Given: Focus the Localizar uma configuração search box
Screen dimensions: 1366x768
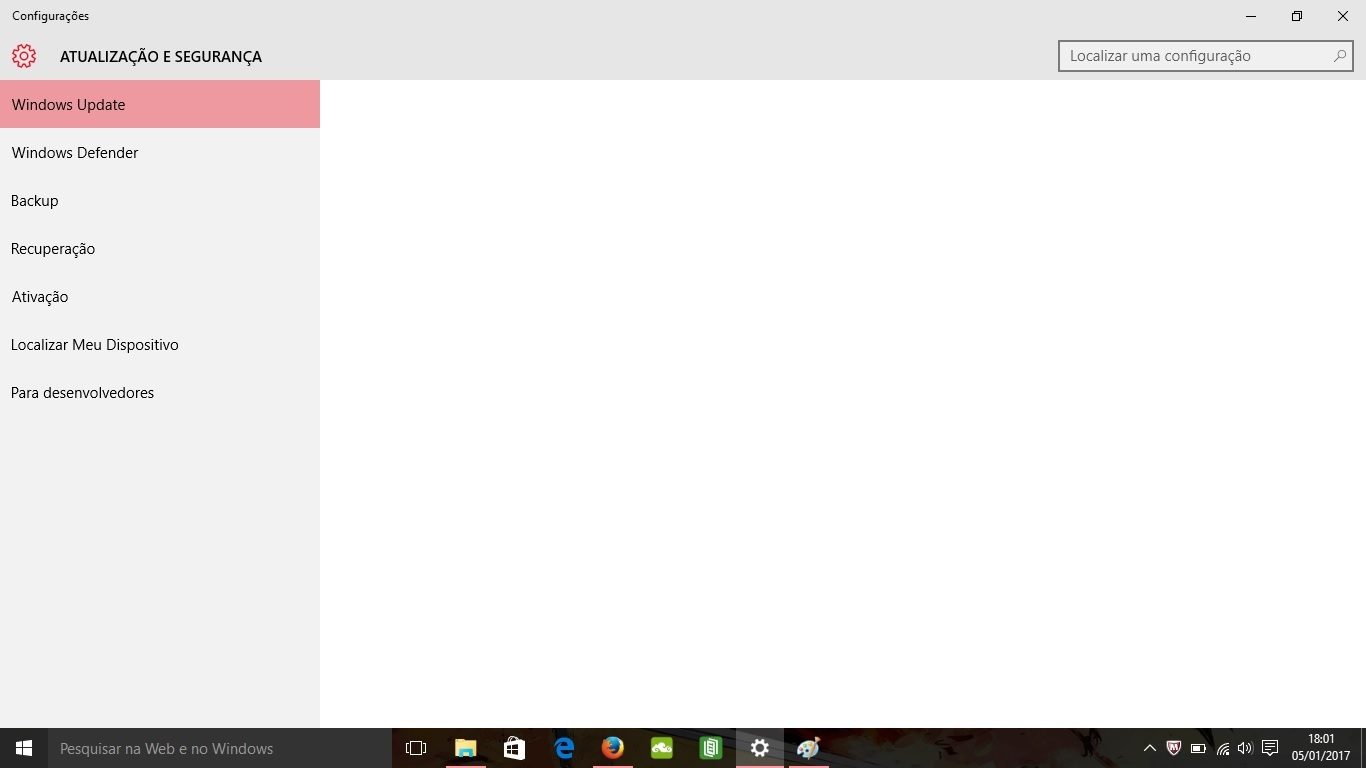Looking at the screenshot, I should click(1206, 56).
